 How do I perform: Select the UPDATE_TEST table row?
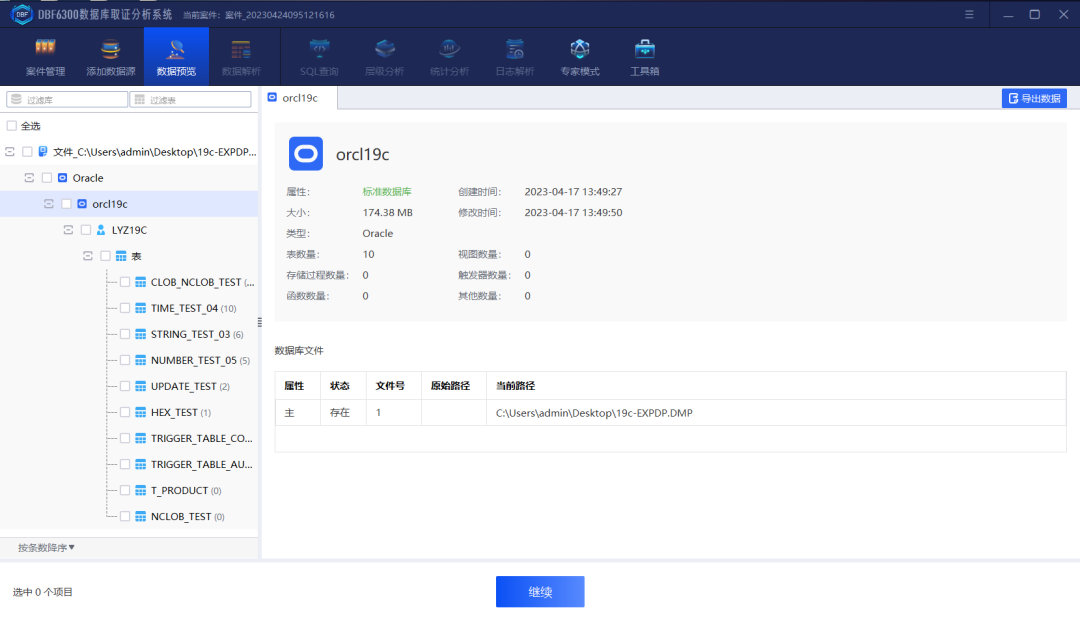pos(129,386)
